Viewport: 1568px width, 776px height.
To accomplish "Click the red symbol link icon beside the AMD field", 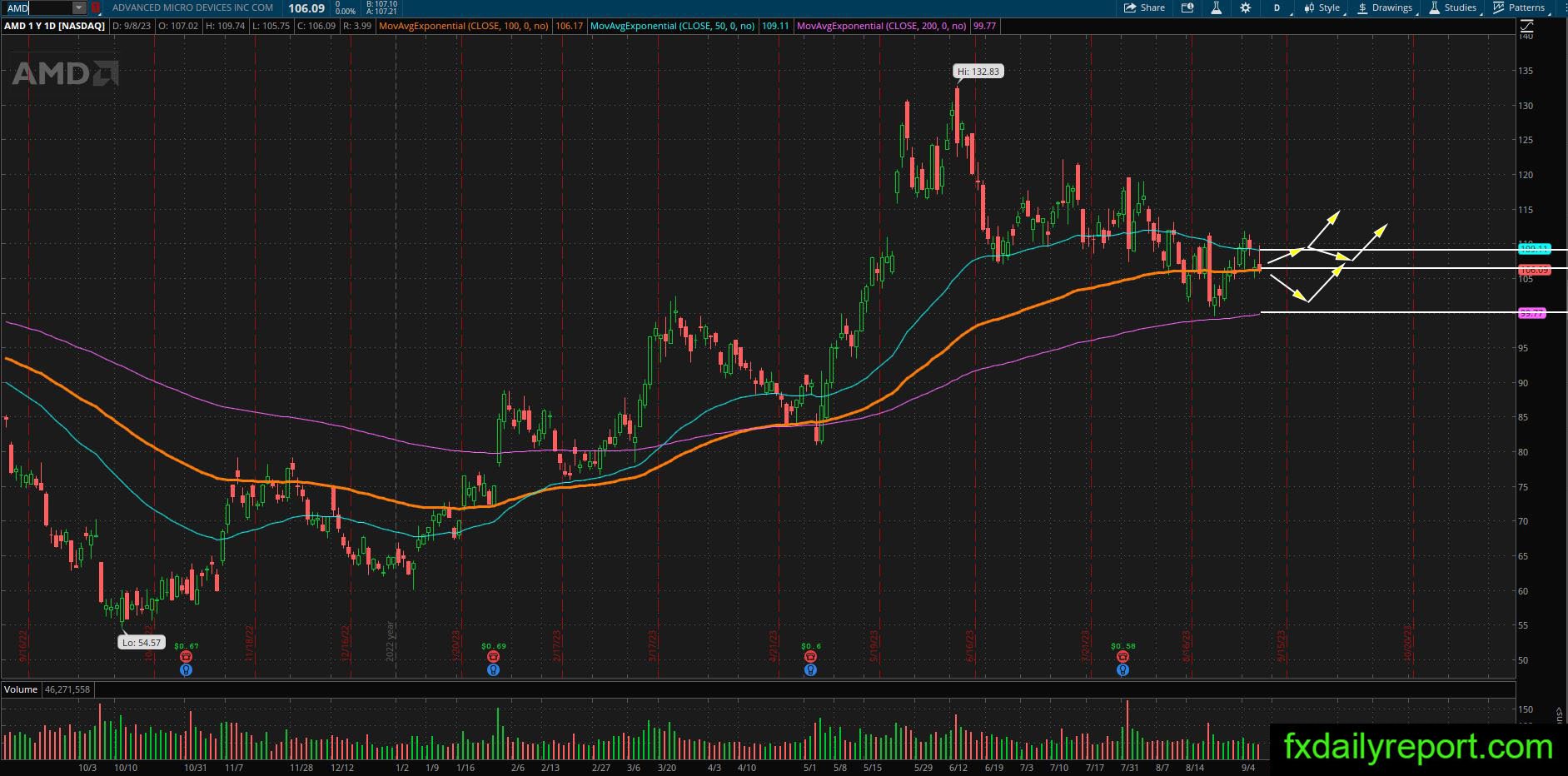I will coord(96,7).
